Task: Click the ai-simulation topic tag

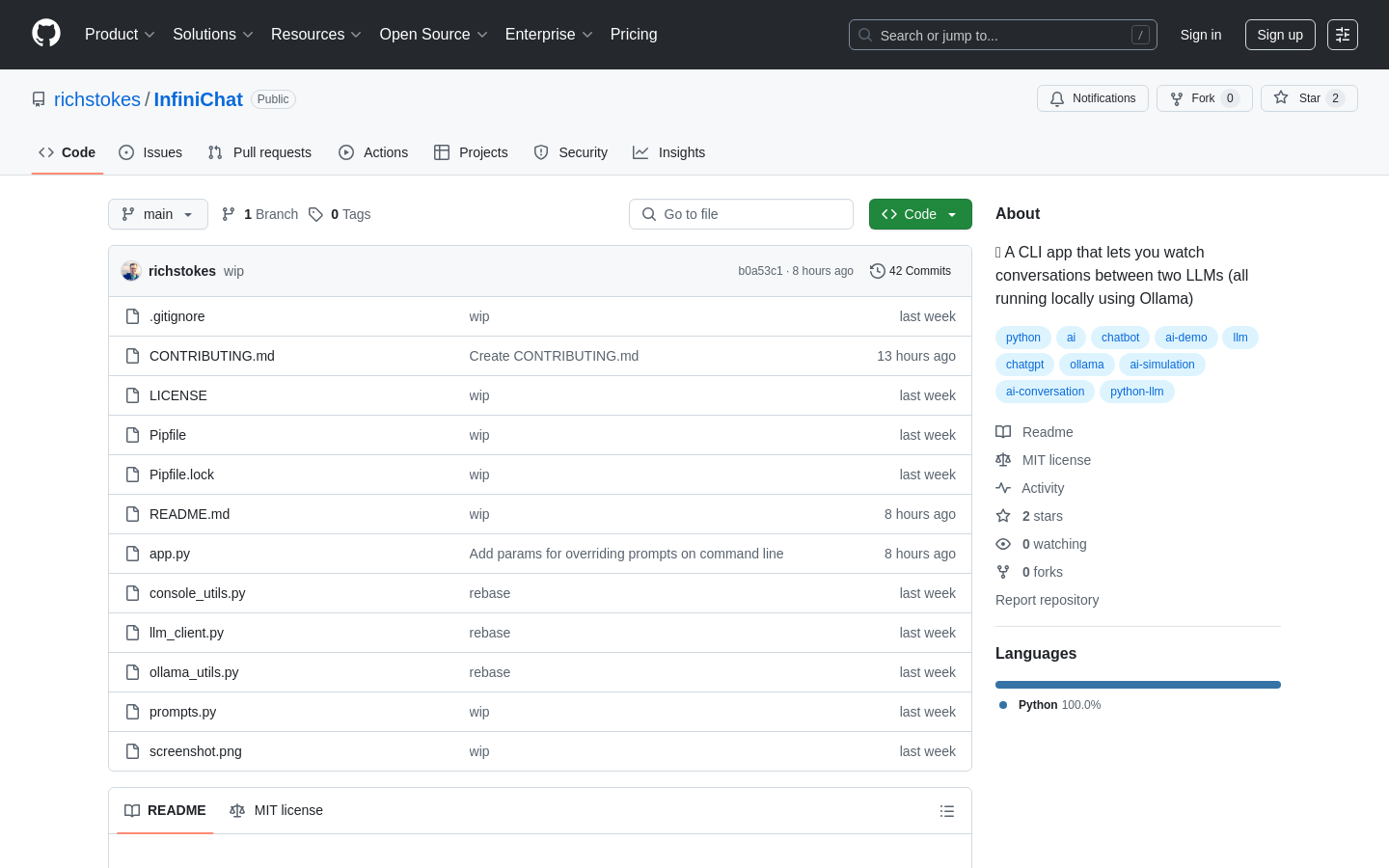Action: point(1162,365)
